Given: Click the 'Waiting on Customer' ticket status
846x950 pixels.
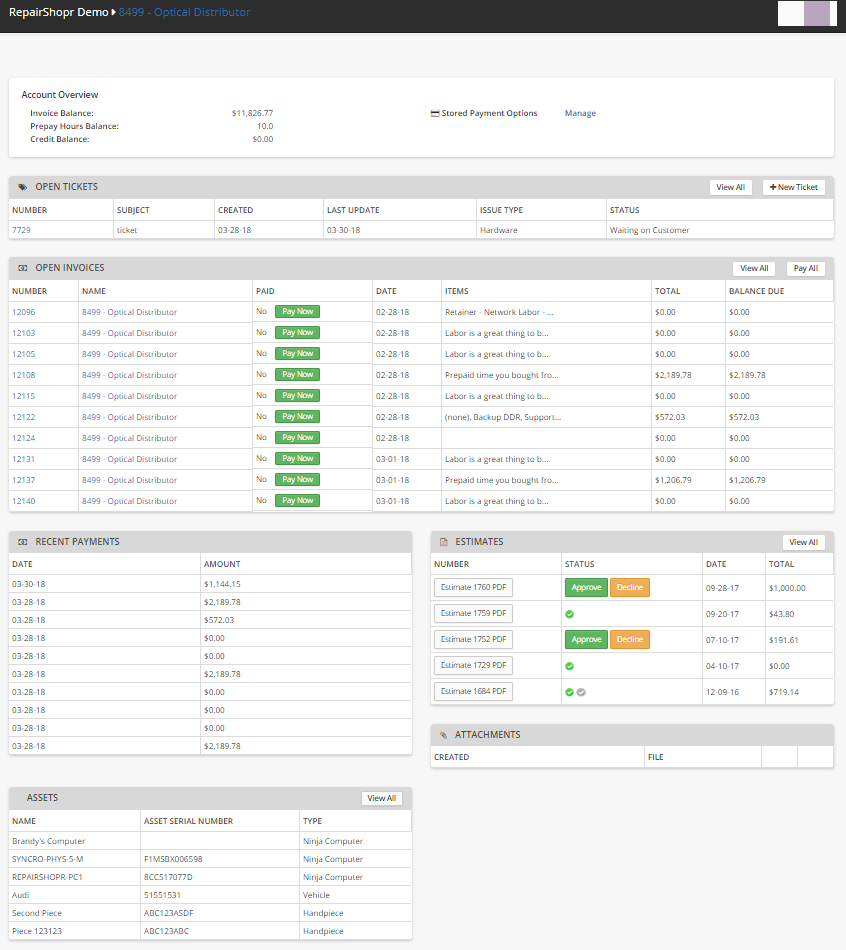Looking at the screenshot, I should [x=650, y=230].
